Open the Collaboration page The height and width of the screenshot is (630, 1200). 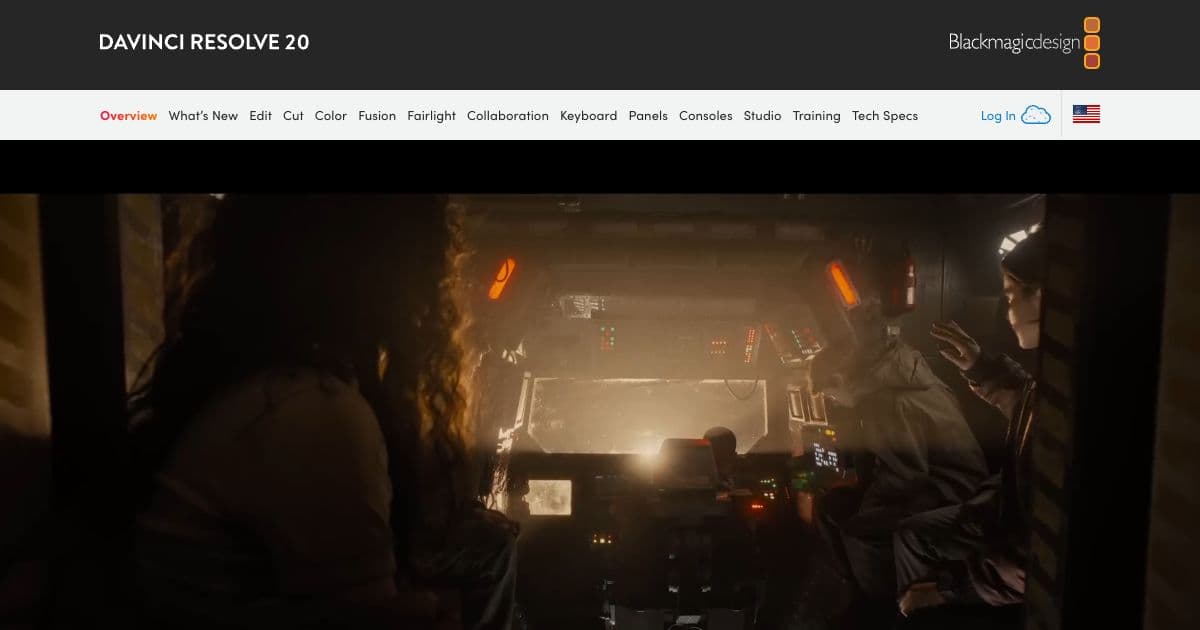[x=508, y=115]
